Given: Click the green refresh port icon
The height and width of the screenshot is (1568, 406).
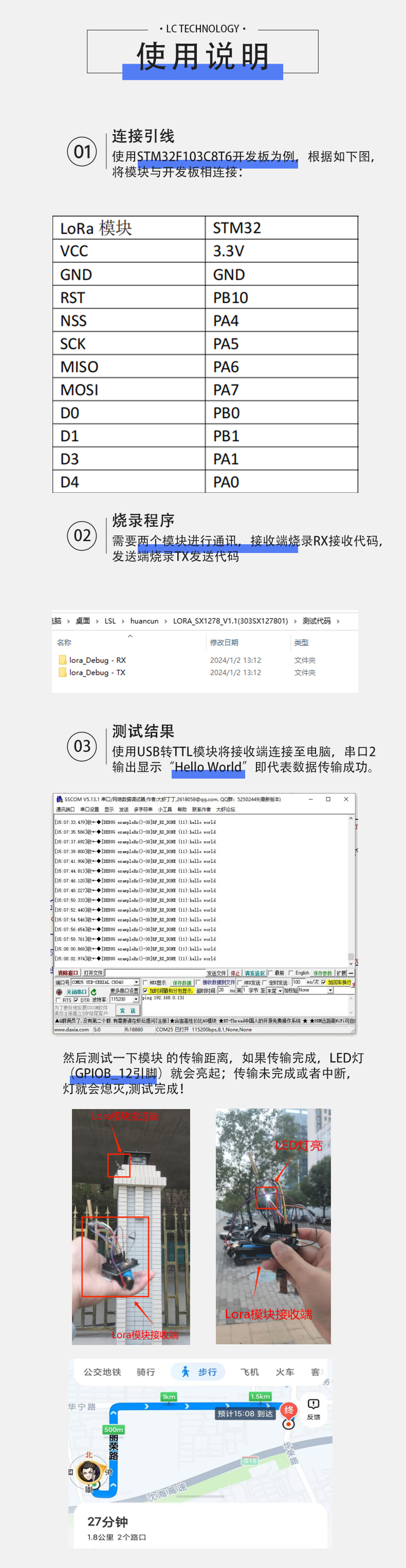Looking at the screenshot, I should click(x=93, y=991).
